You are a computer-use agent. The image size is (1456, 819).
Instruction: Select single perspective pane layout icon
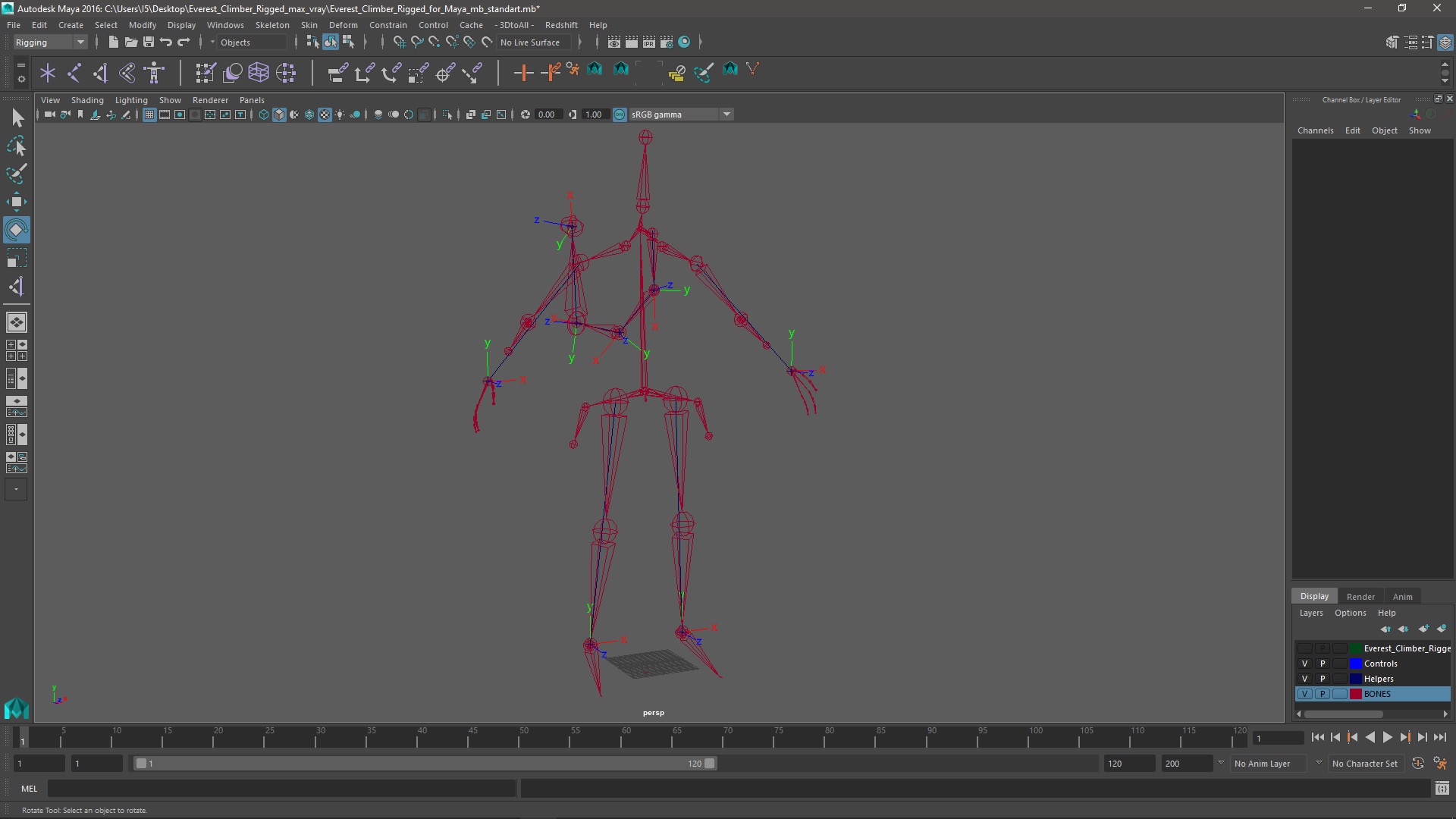coord(17,322)
